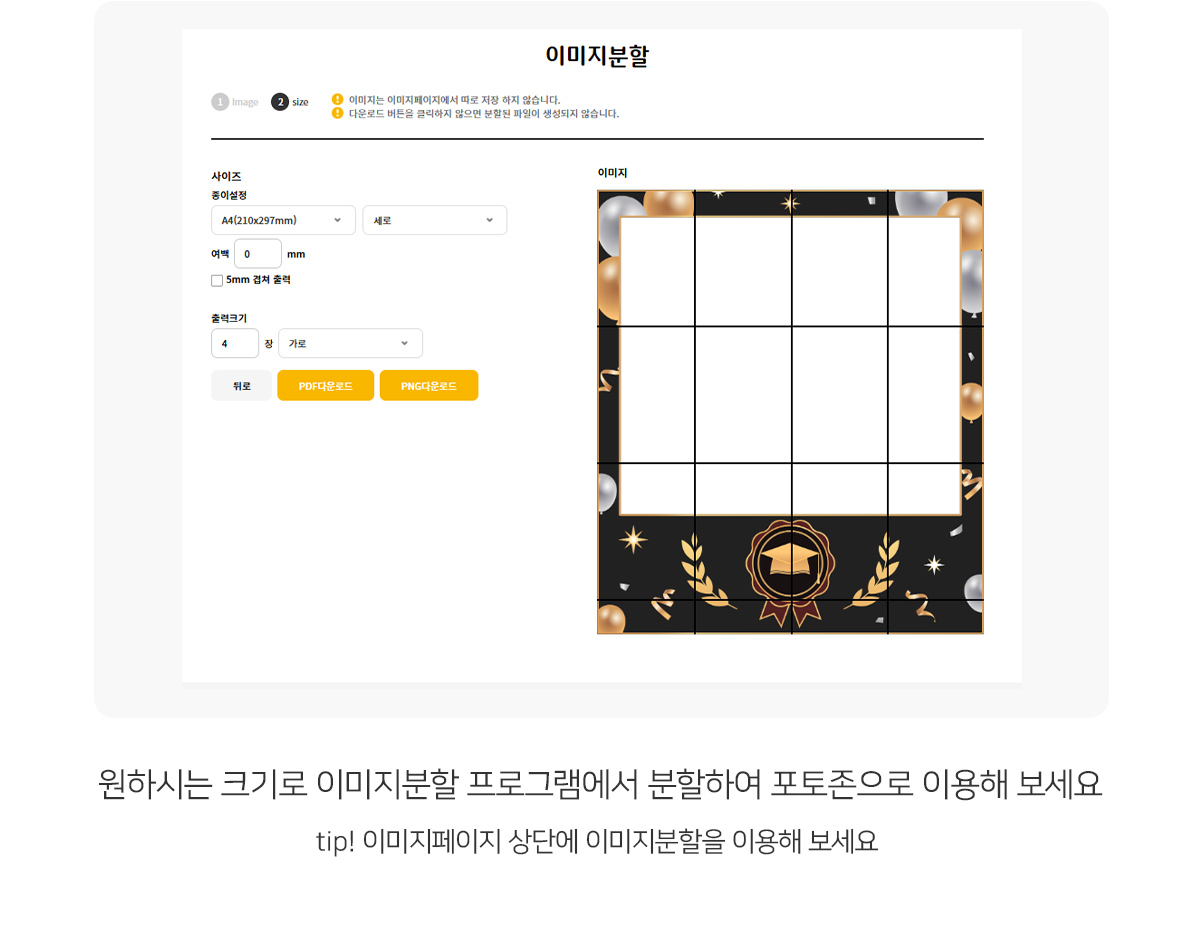Screen dimensions: 1200x951
Task: Switch to the size step tab
Action: (x=290, y=102)
